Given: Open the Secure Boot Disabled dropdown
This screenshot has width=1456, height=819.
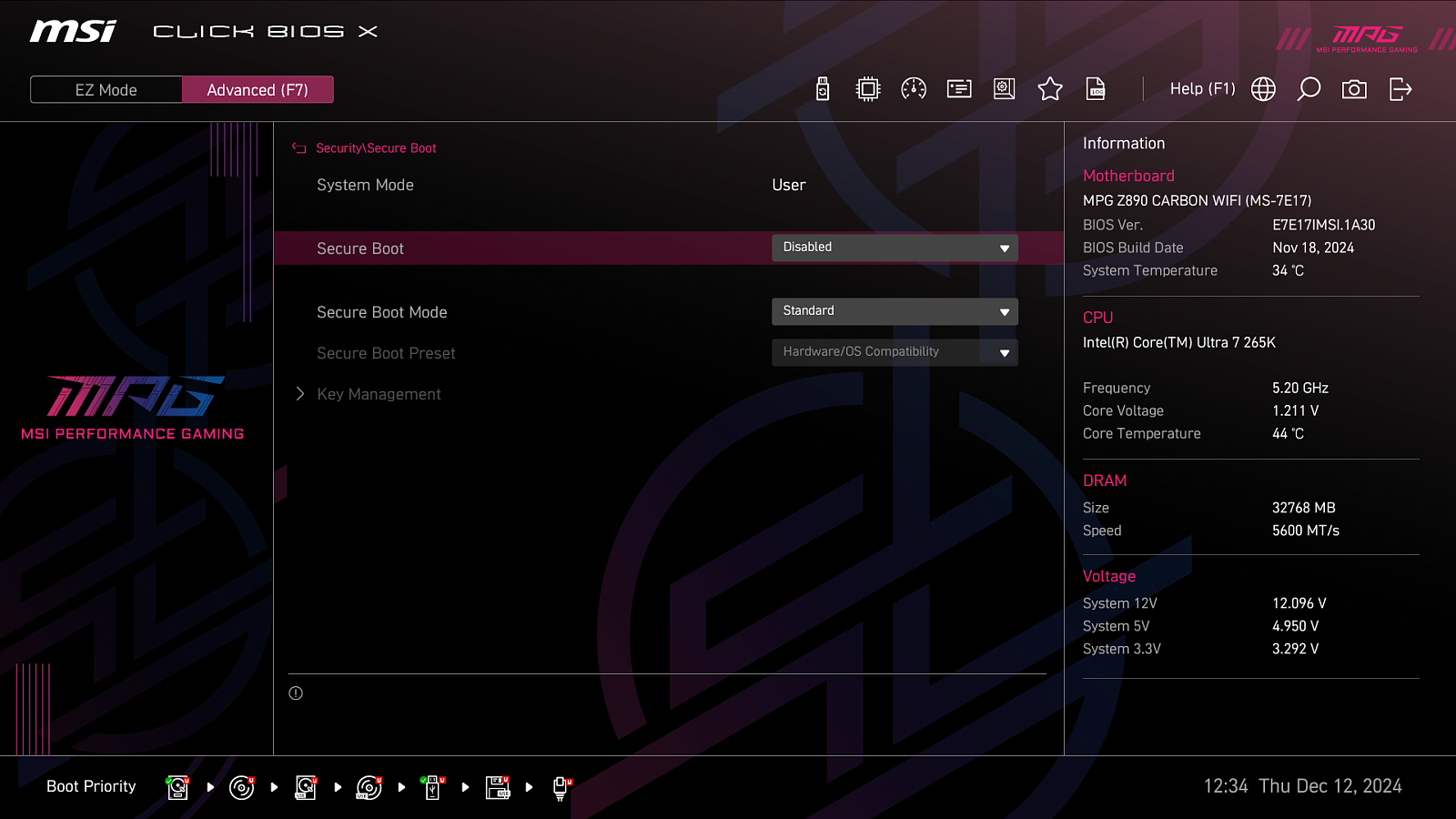Looking at the screenshot, I should [895, 248].
